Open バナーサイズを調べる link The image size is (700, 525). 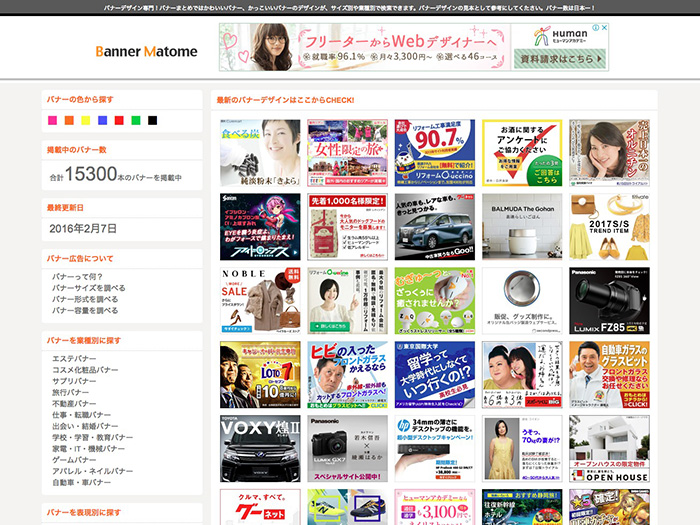[88, 287]
